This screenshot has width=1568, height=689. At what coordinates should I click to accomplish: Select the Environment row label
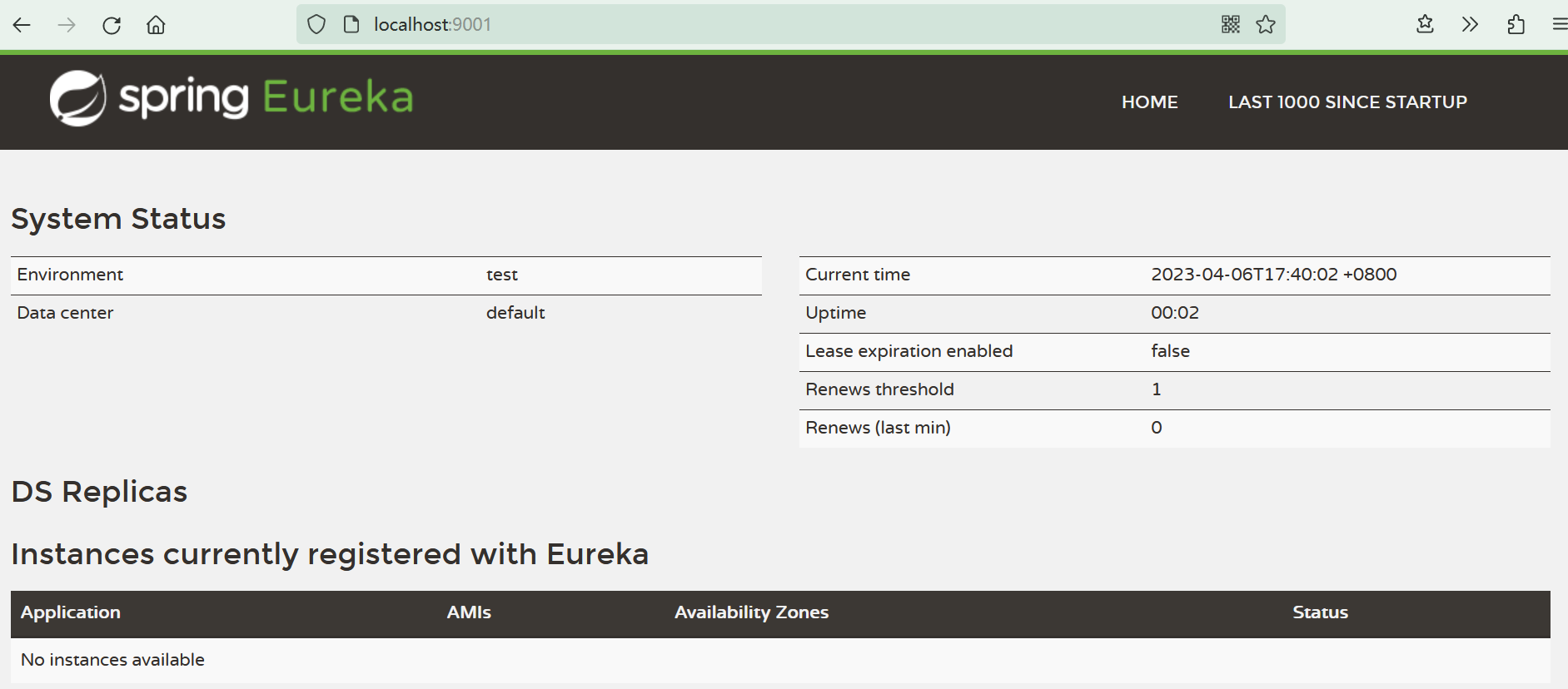point(70,275)
